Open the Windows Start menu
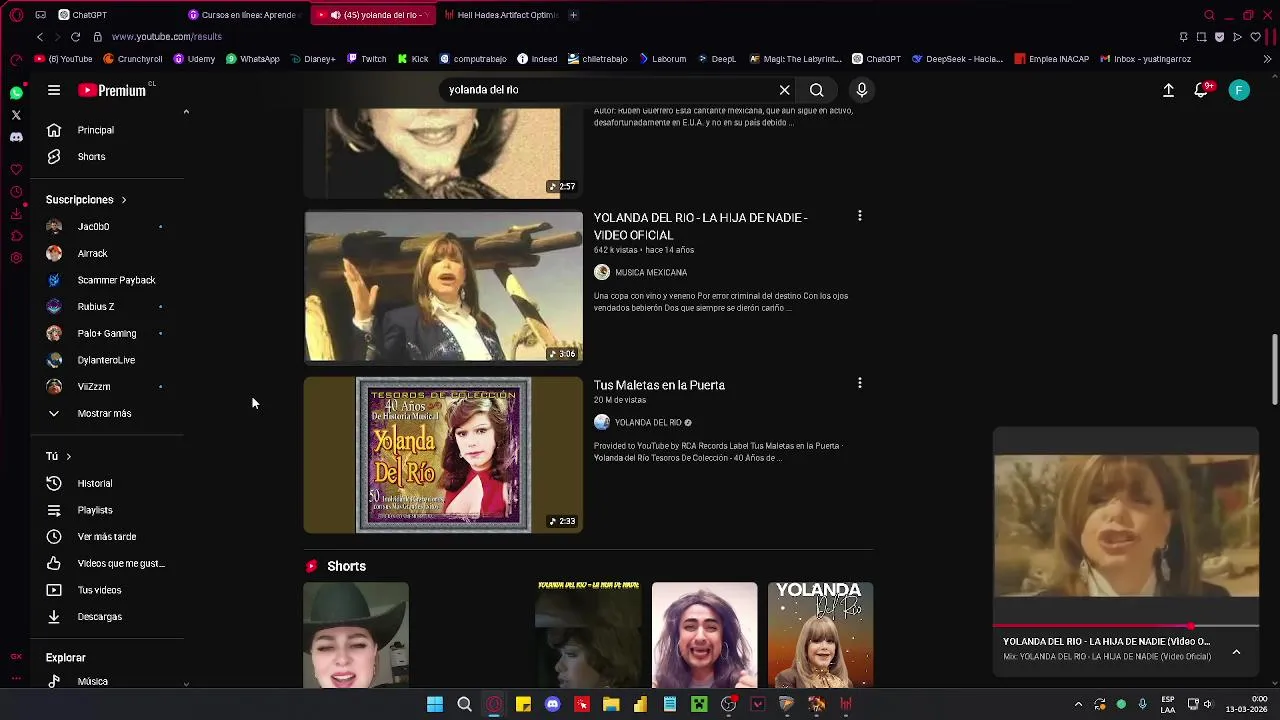The width and height of the screenshot is (1280, 720). click(435, 705)
